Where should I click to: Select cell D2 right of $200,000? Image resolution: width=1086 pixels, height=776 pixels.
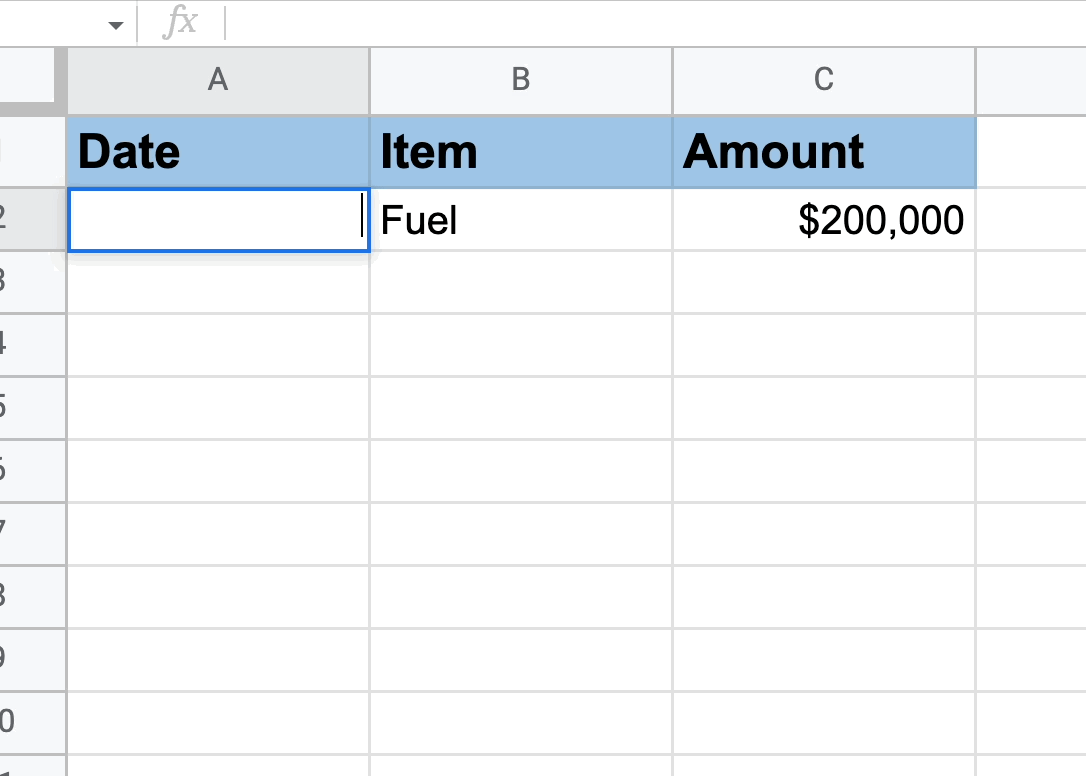[x=1031, y=220]
